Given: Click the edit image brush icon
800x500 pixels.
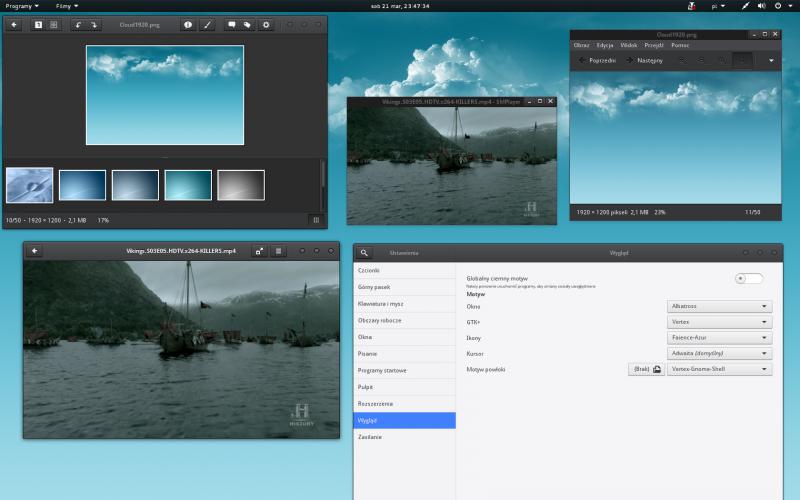Looking at the screenshot, I should click(x=208, y=25).
